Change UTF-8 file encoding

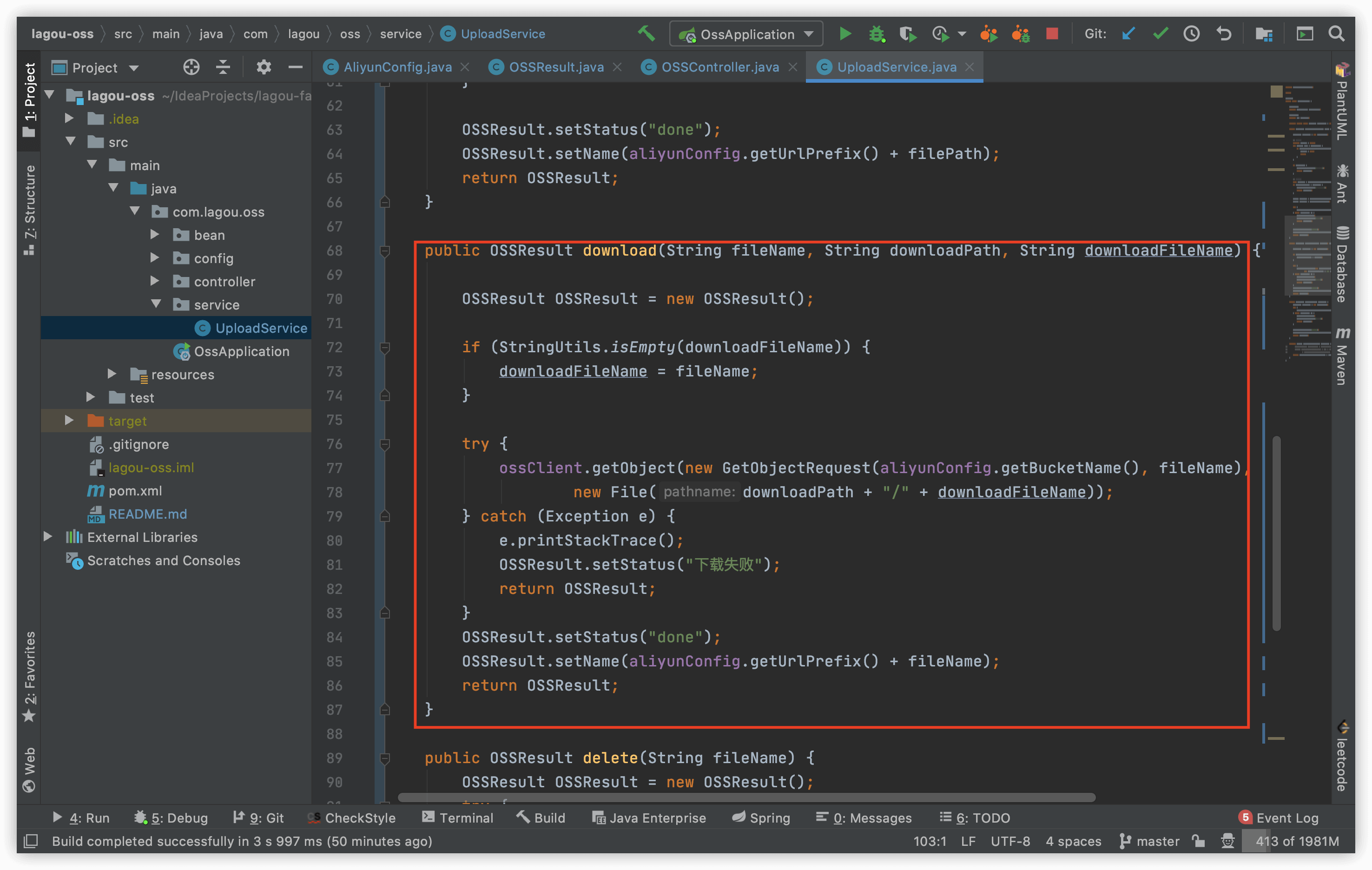(1009, 841)
